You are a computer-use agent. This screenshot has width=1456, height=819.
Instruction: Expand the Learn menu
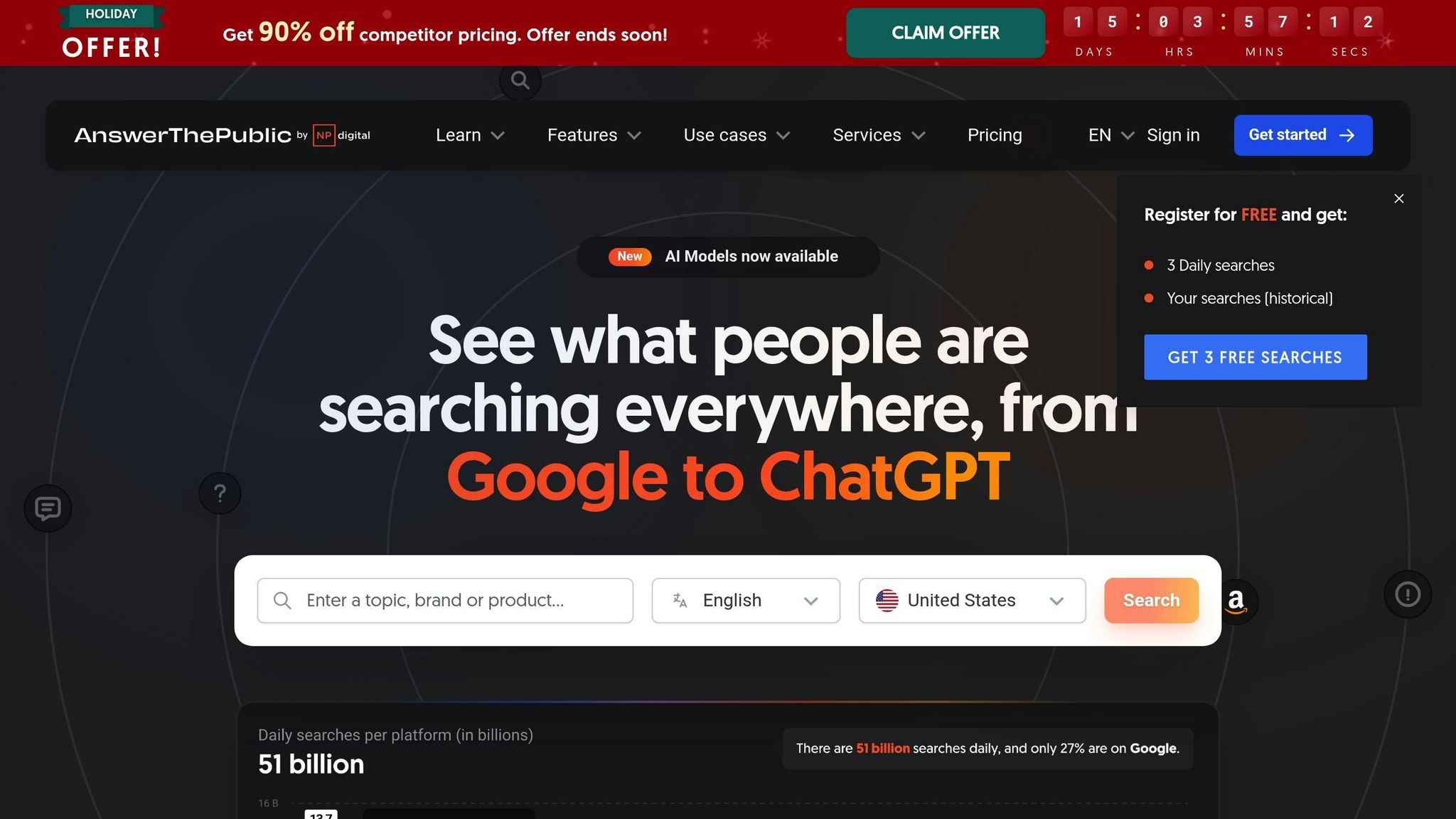[x=470, y=135]
